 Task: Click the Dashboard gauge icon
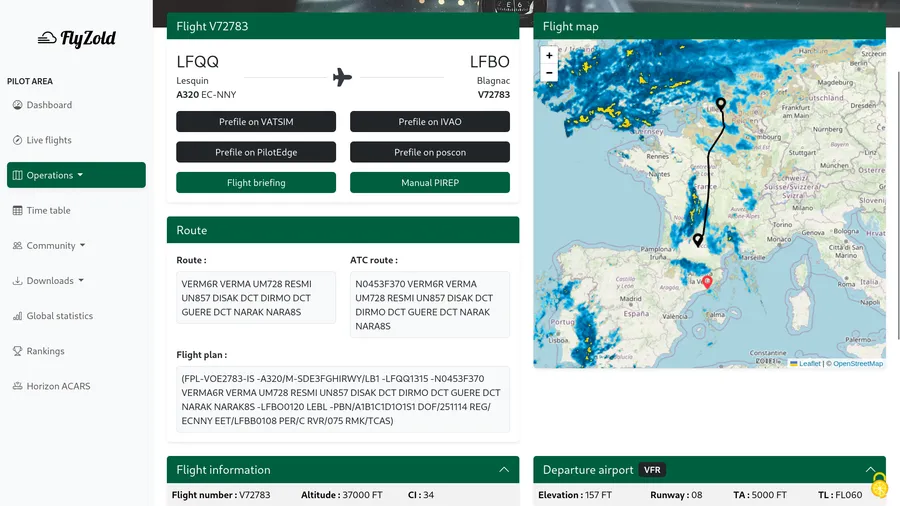click(18, 105)
